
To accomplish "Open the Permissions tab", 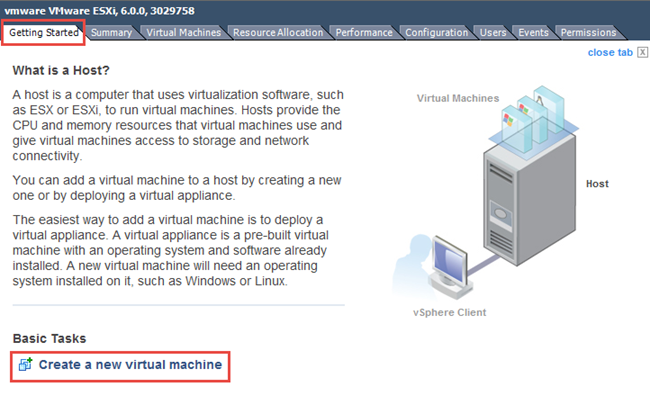I will pyautogui.click(x=588, y=32).
